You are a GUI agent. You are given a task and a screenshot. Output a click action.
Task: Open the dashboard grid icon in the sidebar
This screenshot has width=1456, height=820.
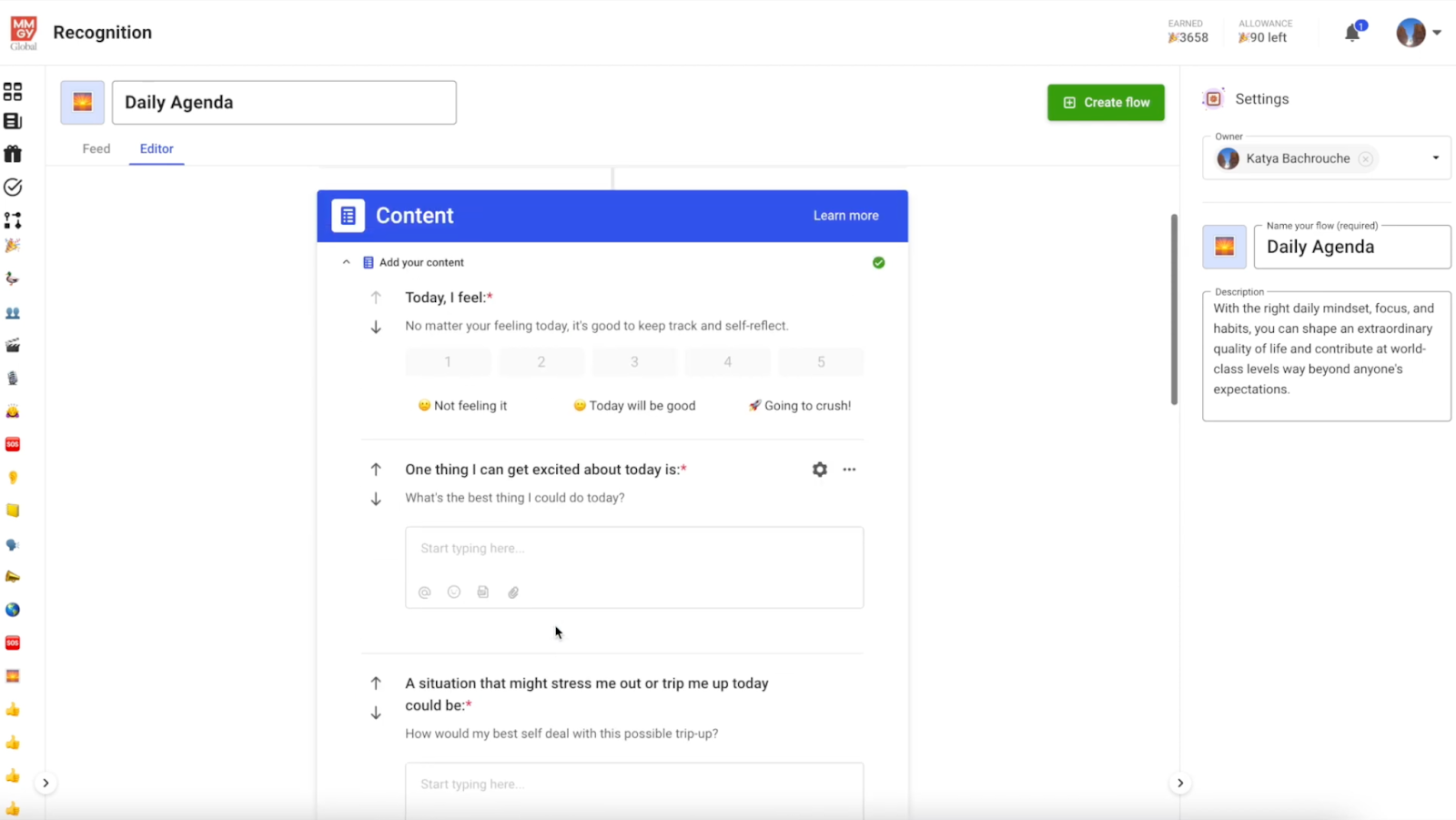13,91
